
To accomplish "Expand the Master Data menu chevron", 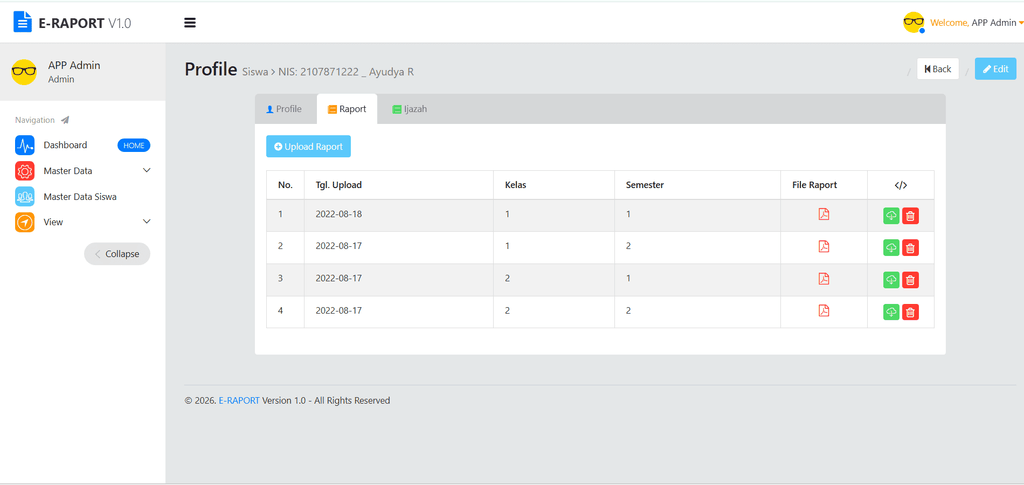I will (x=146, y=170).
